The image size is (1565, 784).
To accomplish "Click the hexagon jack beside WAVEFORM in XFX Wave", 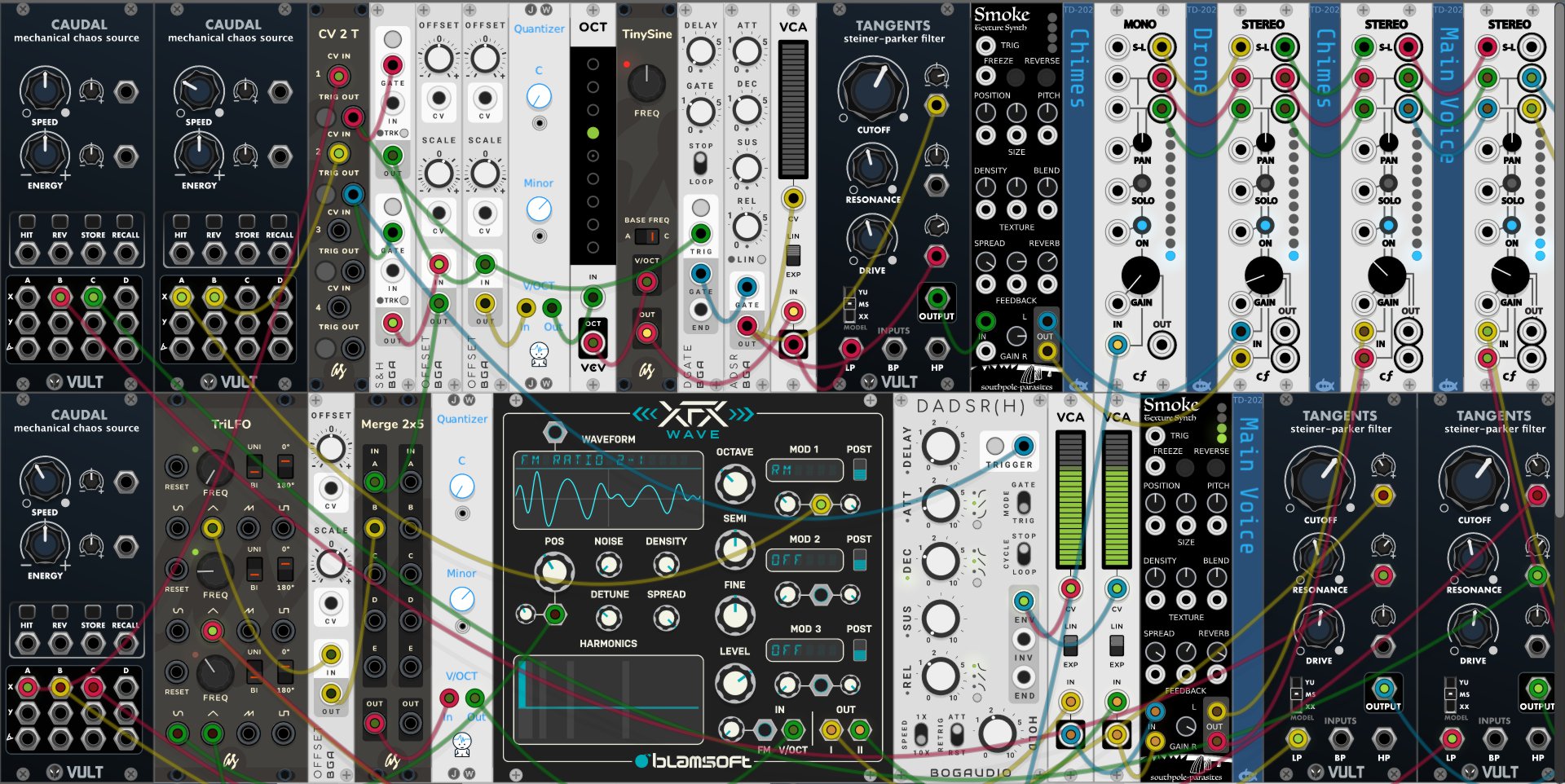I will tap(554, 432).
